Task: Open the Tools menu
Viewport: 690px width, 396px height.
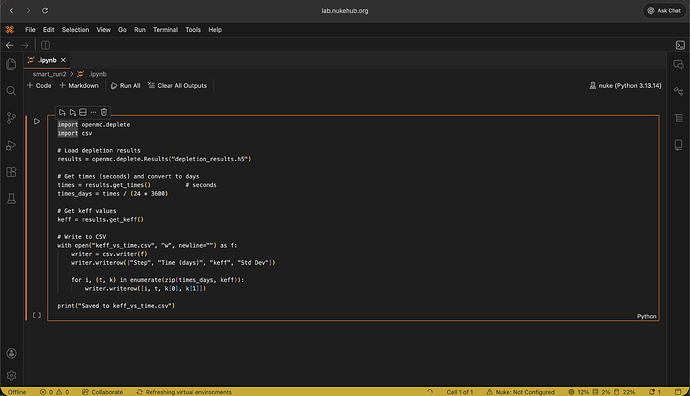Action: pos(193,30)
